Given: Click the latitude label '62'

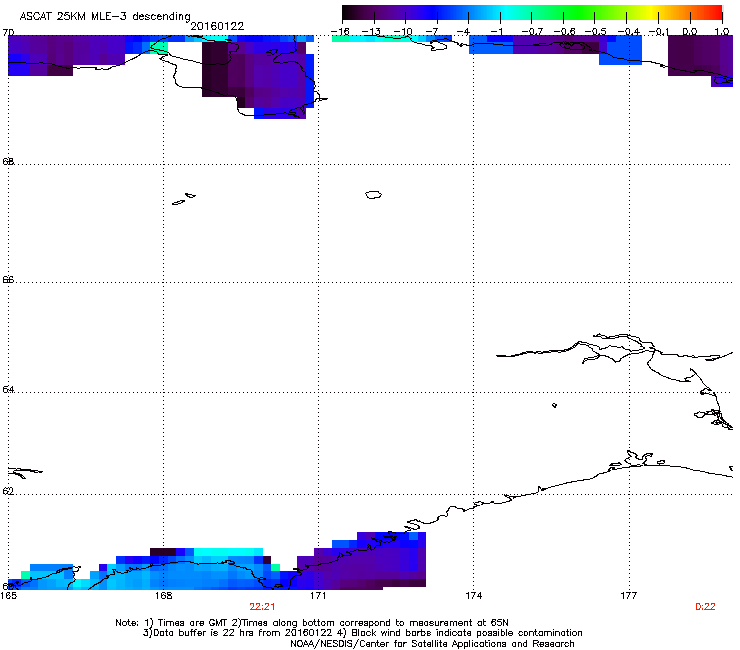Looking at the screenshot, I should (x=8, y=491).
